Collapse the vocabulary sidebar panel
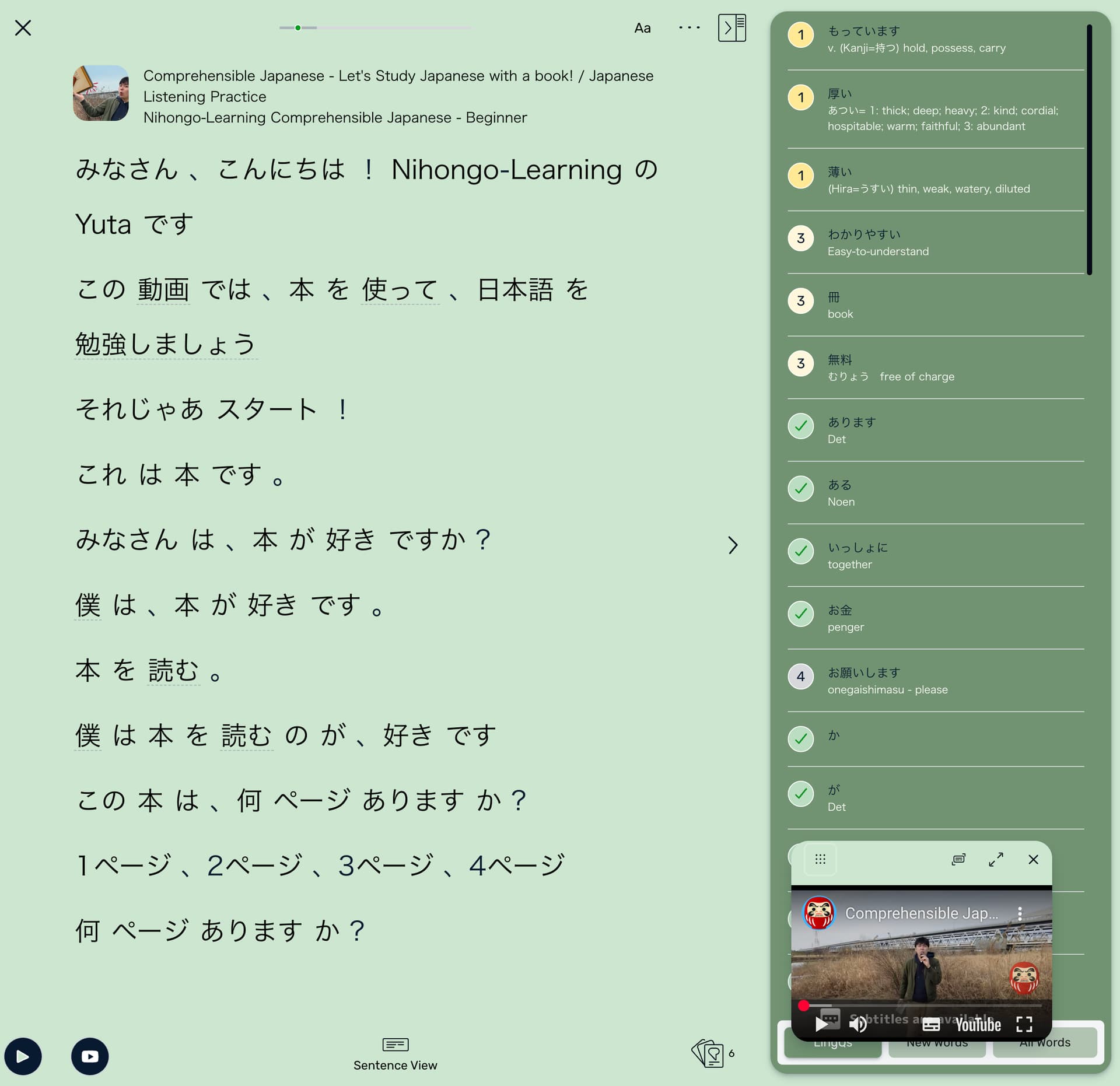 [x=732, y=27]
